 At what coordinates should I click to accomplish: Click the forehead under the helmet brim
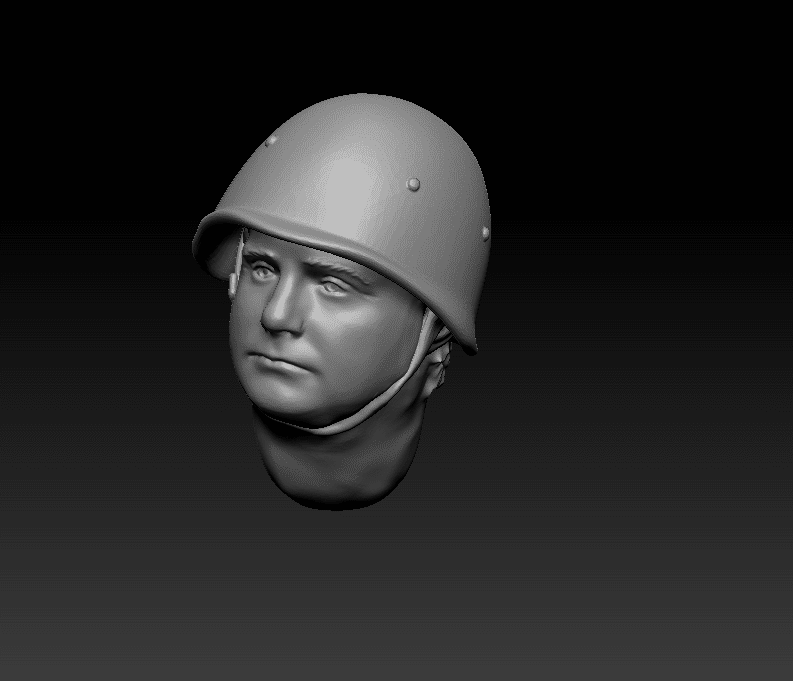pos(300,250)
